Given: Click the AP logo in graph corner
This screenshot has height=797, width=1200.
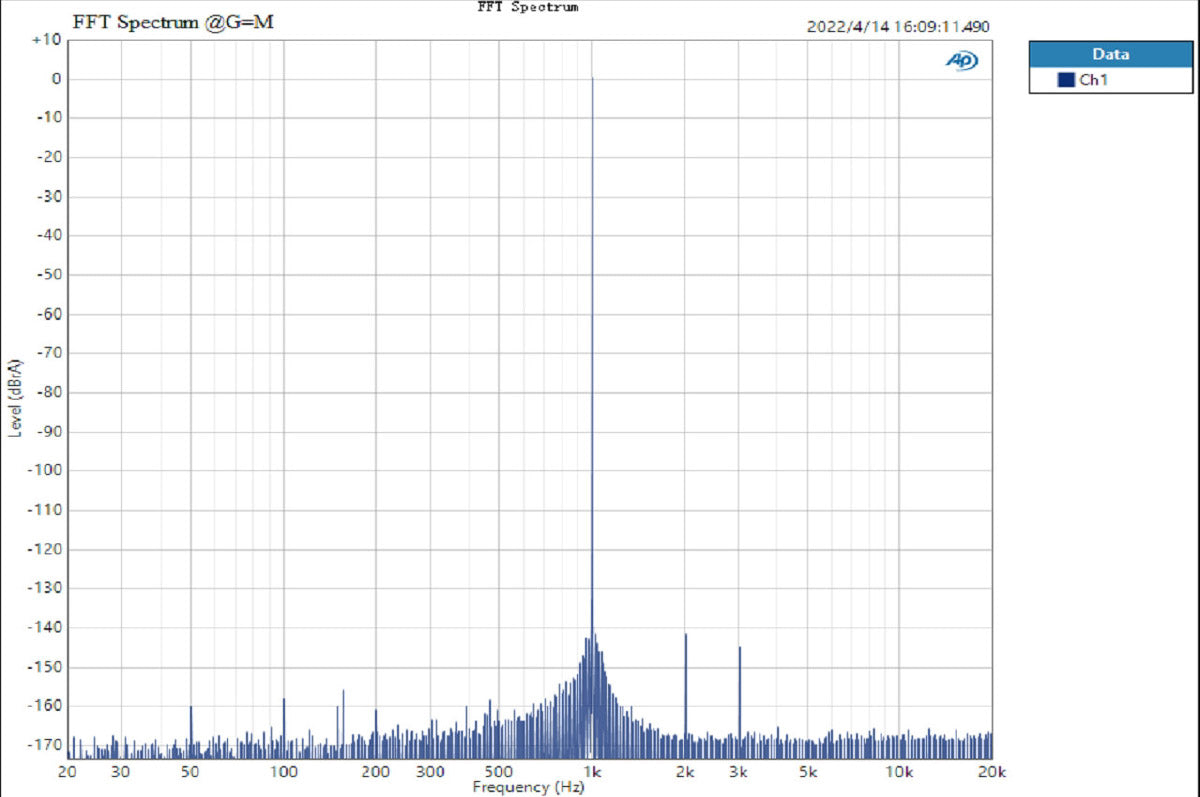Looking at the screenshot, I should tap(961, 61).
